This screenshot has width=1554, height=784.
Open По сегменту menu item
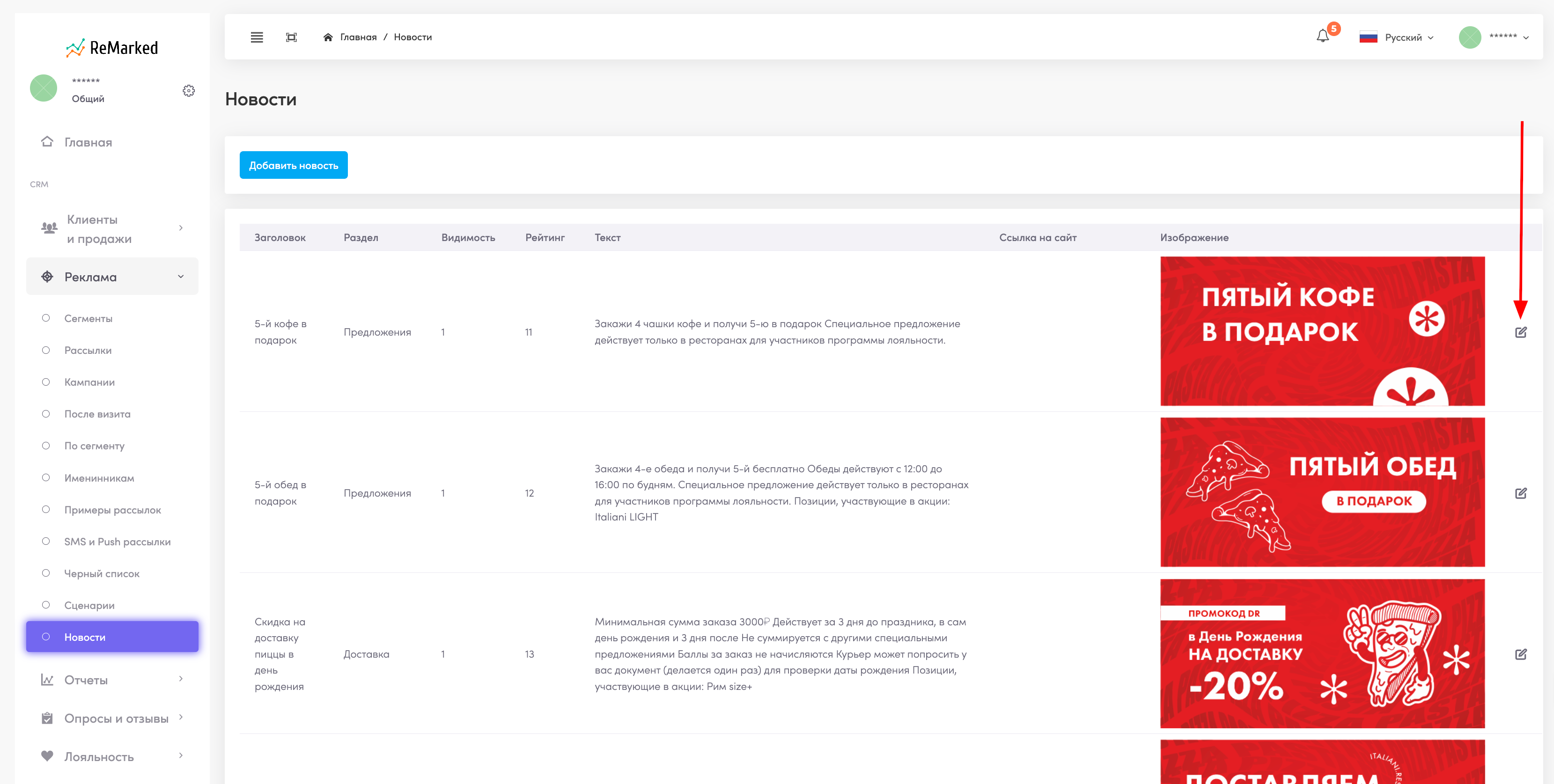[x=94, y=446]
